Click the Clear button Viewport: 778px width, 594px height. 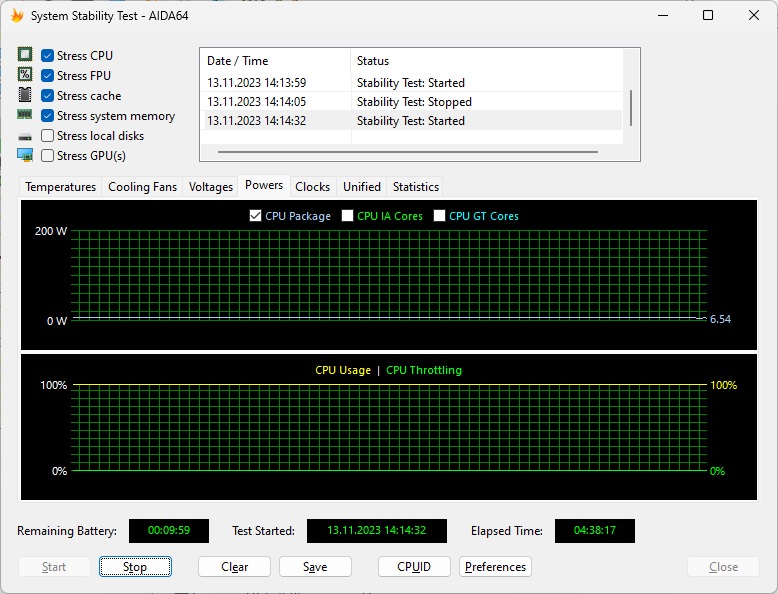[234, 567]
